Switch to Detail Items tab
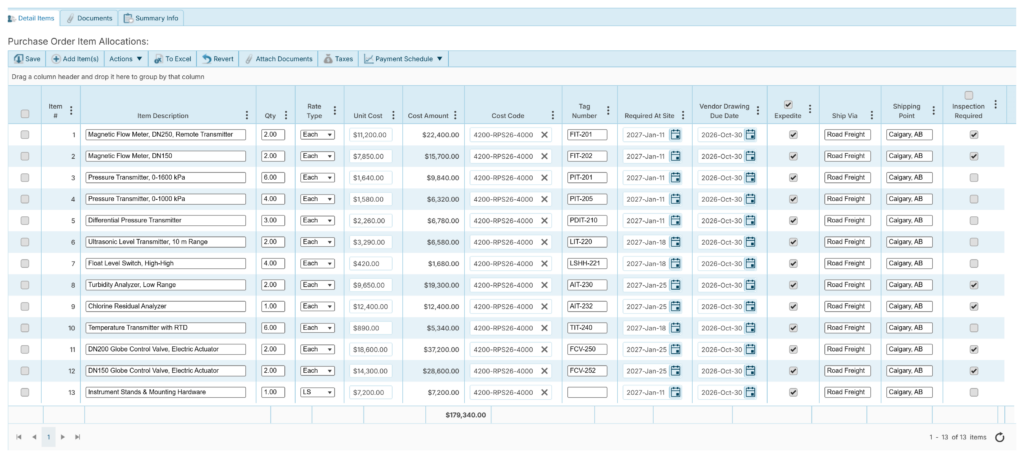This screenshot has height=458, width=1024. (31, 18)
